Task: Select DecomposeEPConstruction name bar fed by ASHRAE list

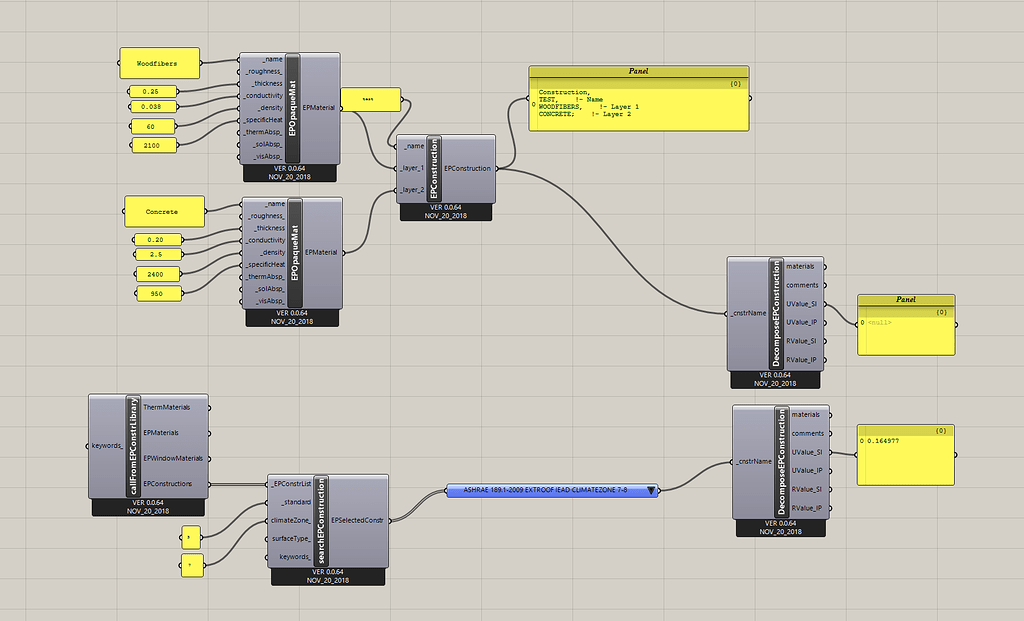Action: click(x=782, y=462)
